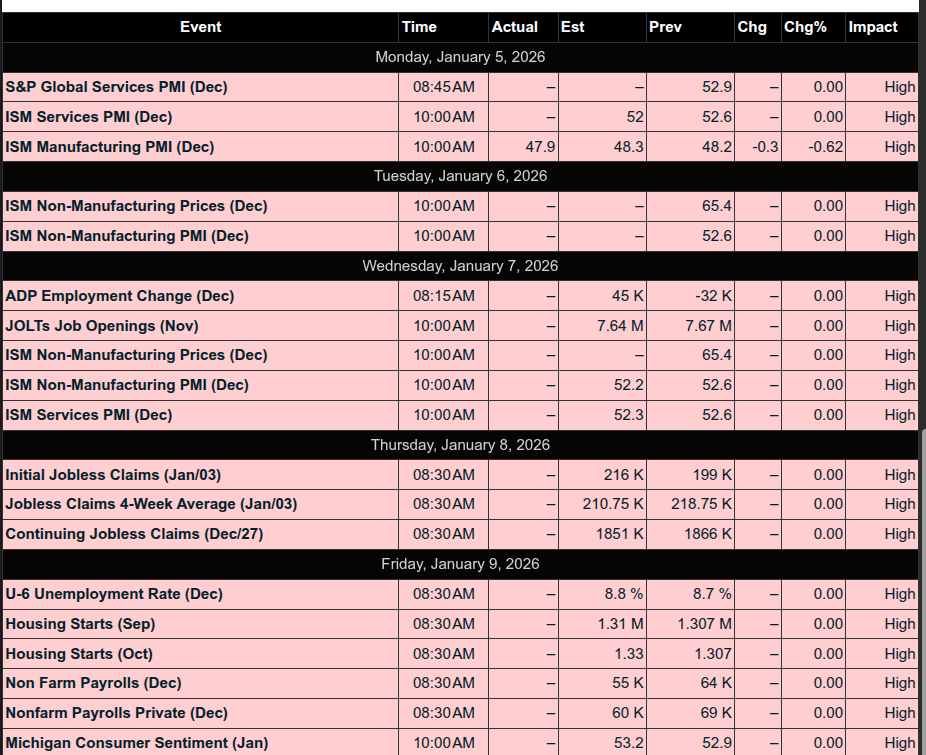Image resolution: width=926 pixels, height=755 pixels.
Task: Click the Monday, January 5, 2026 date header
Action: 460,57
